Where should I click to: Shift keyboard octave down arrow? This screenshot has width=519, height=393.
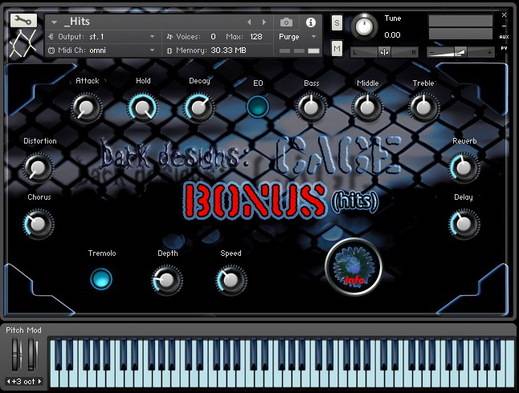(9, 381)
